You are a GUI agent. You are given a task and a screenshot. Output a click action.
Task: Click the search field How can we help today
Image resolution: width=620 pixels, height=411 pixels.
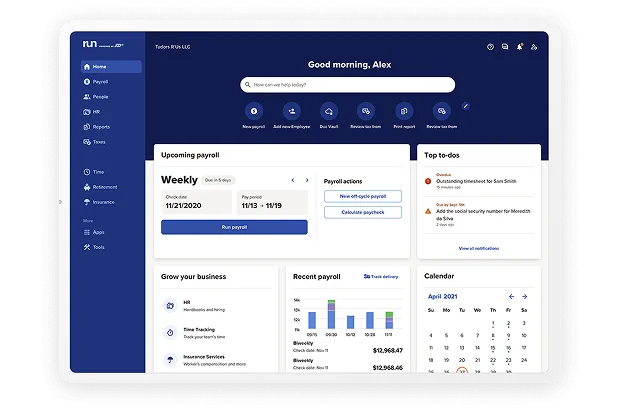pyautogui.click(x=348, y=85)
